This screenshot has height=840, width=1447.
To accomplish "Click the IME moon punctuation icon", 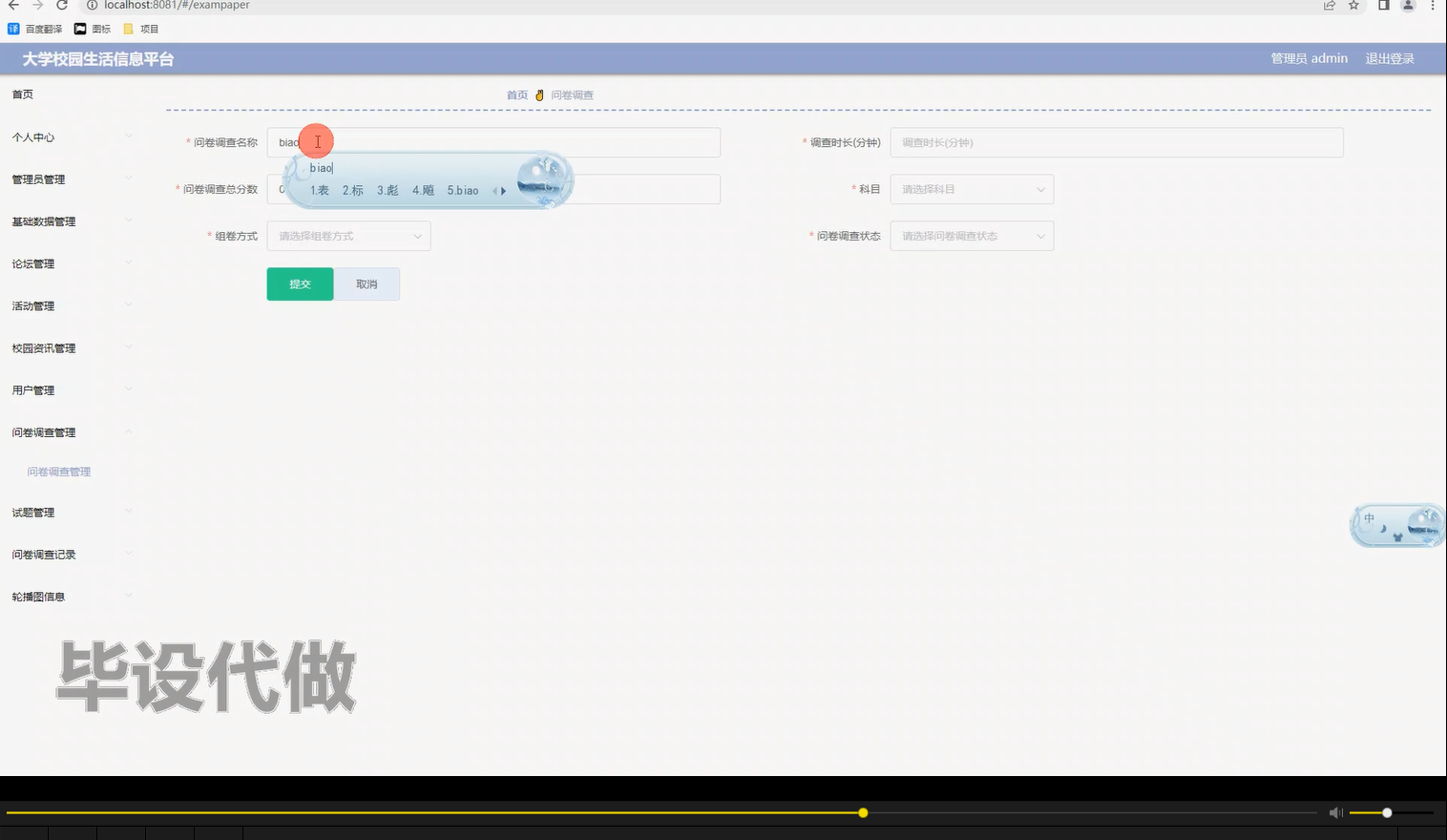I will (x=1383, y=528).
